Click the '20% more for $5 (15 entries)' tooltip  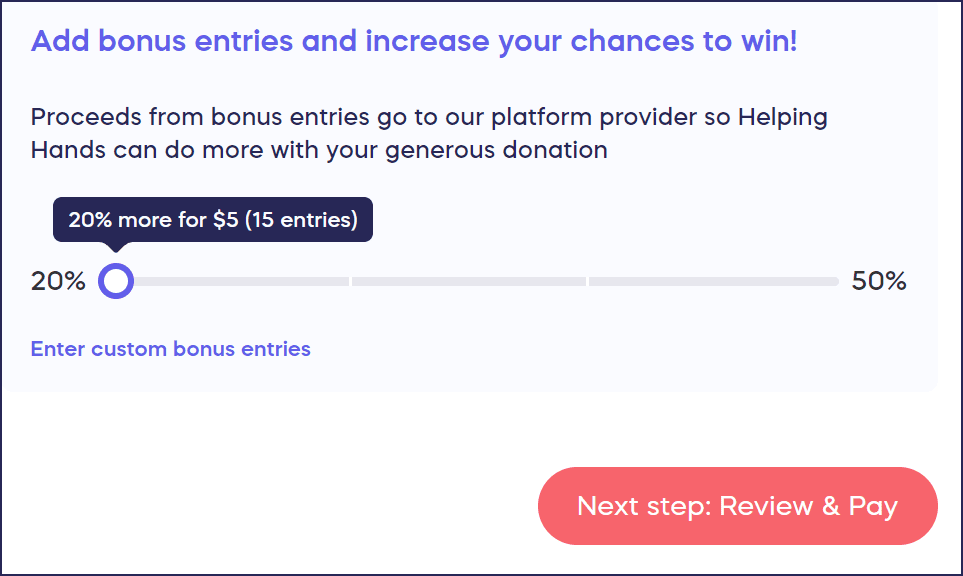(x=212, y=219)
